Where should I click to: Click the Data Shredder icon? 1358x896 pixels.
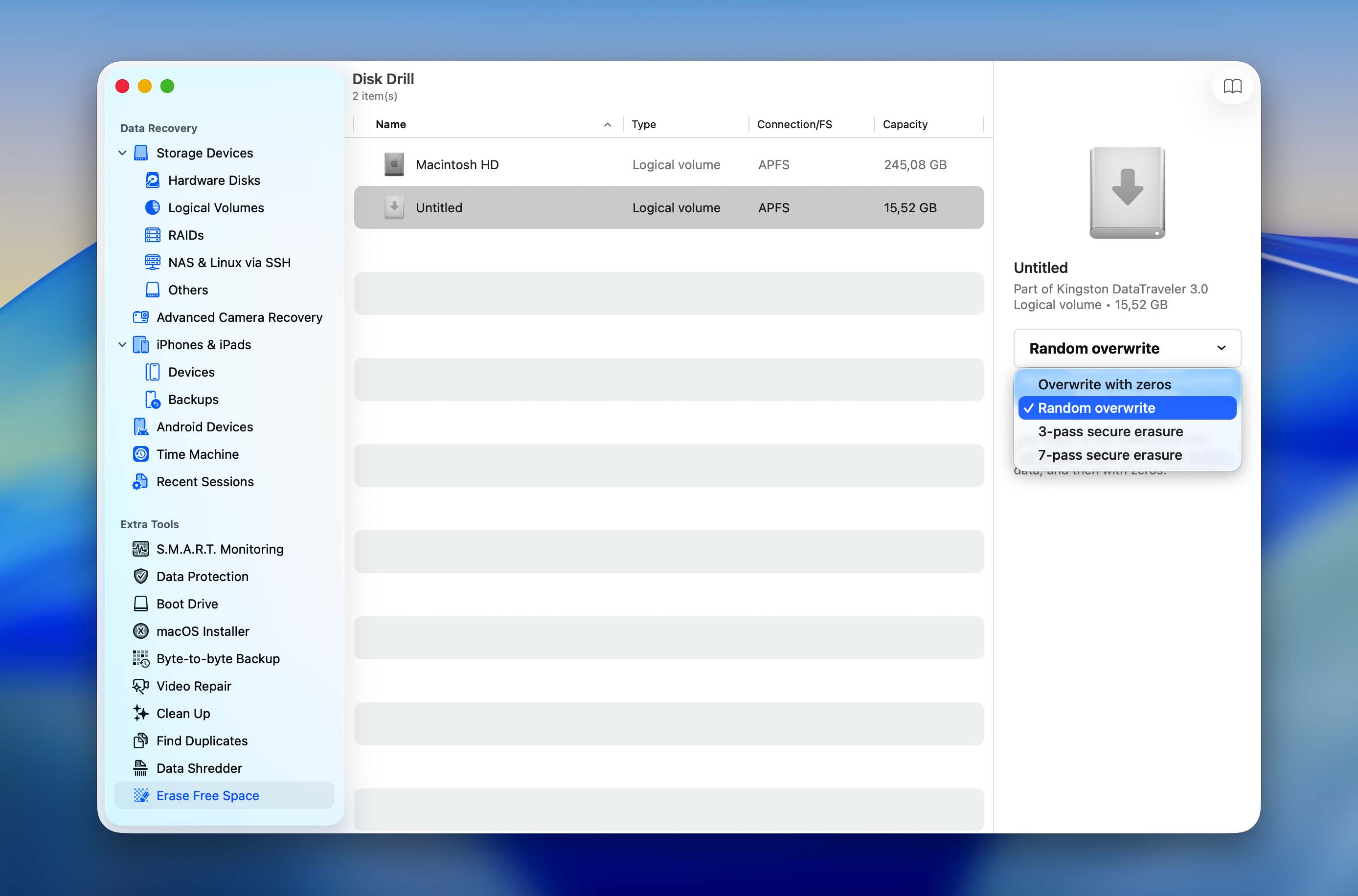click(140, 768)
